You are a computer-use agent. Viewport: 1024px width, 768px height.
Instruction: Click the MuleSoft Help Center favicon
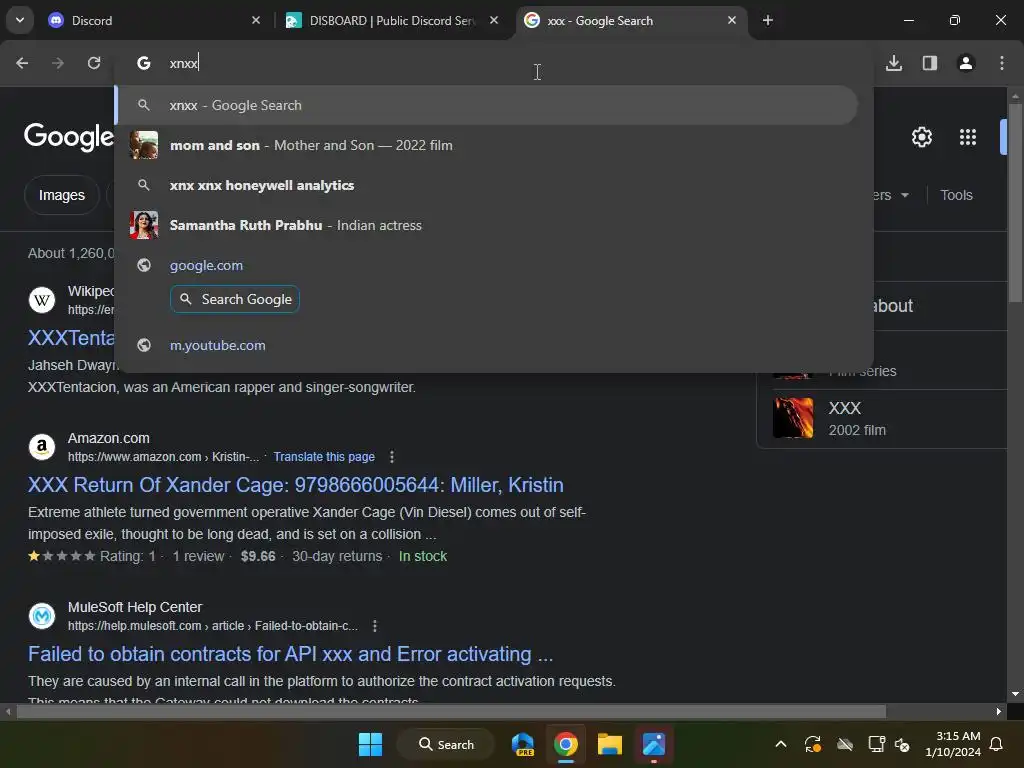click(42, 616)
